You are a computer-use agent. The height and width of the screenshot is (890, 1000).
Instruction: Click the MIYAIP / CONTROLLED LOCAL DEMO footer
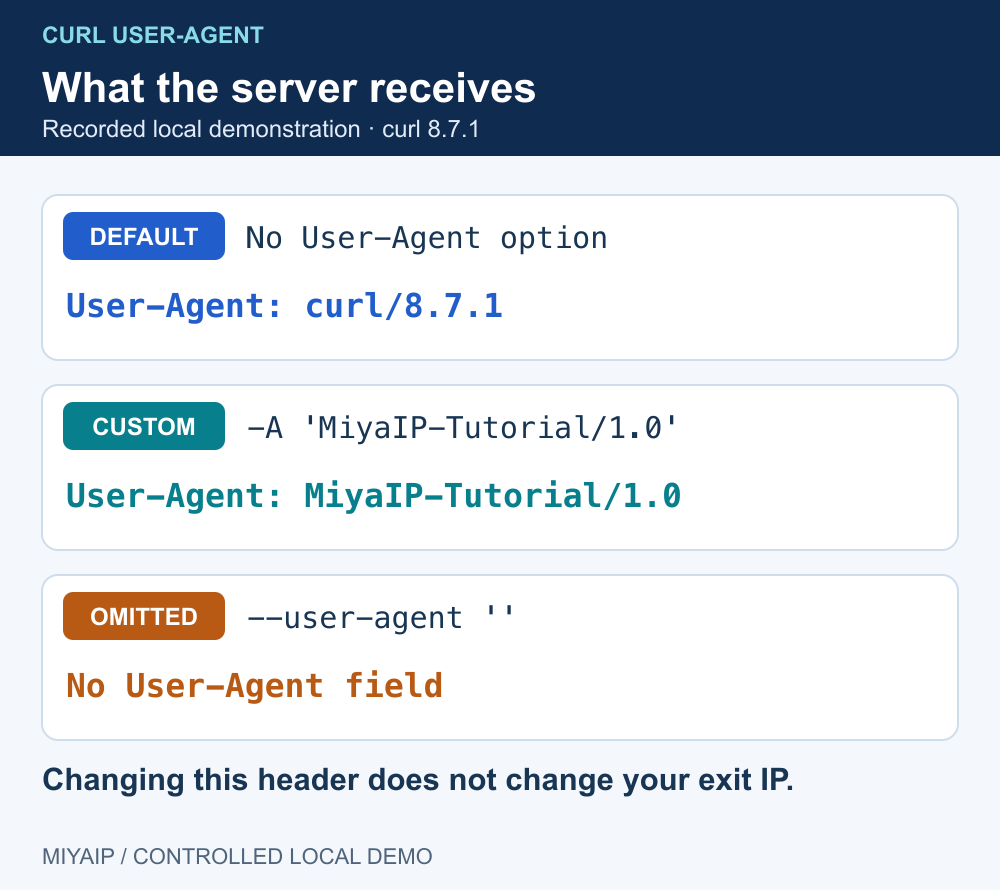coord(237,856)
